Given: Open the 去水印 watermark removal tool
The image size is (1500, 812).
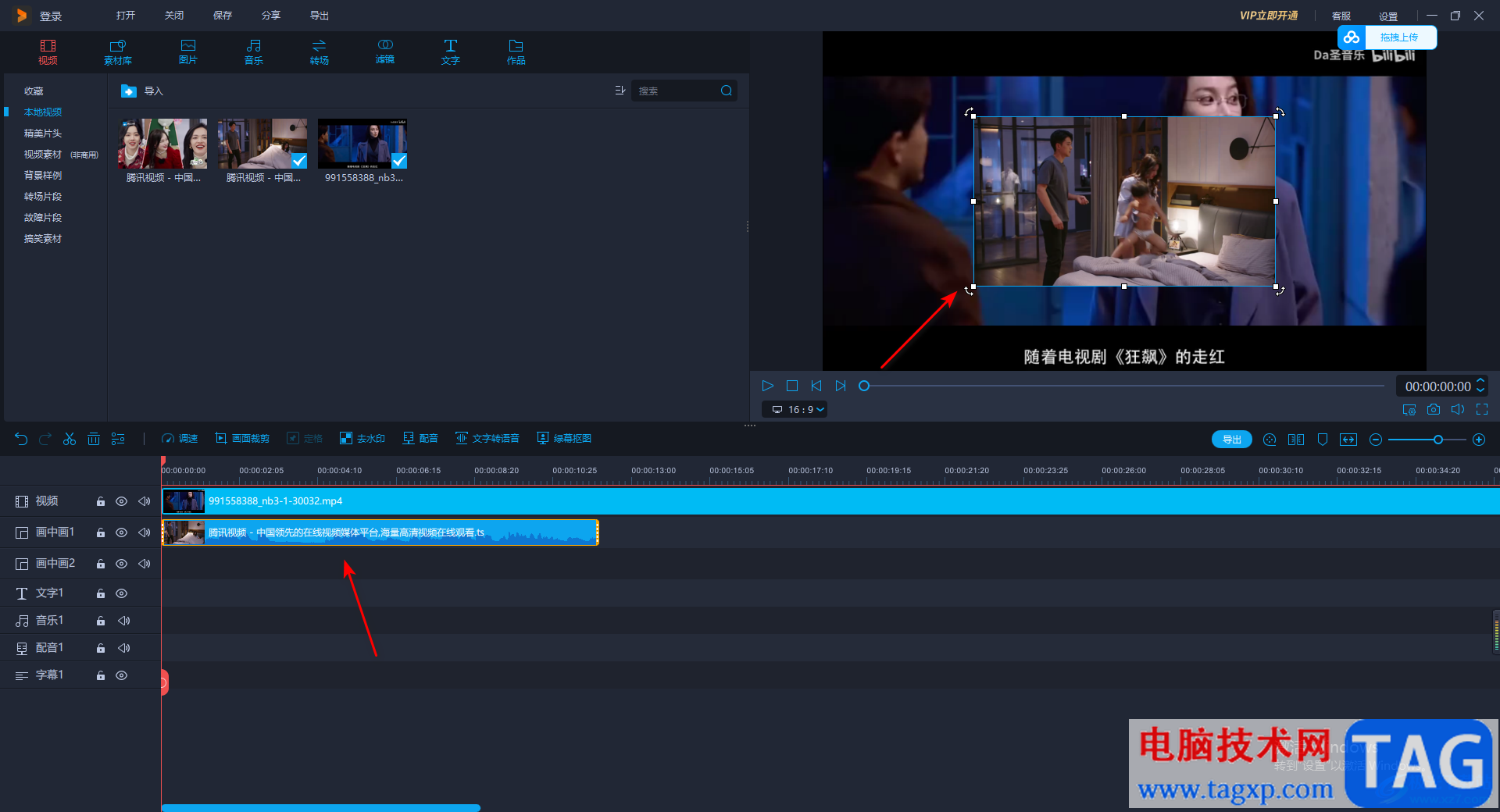Looking at the screenshot, I should 362,439.
